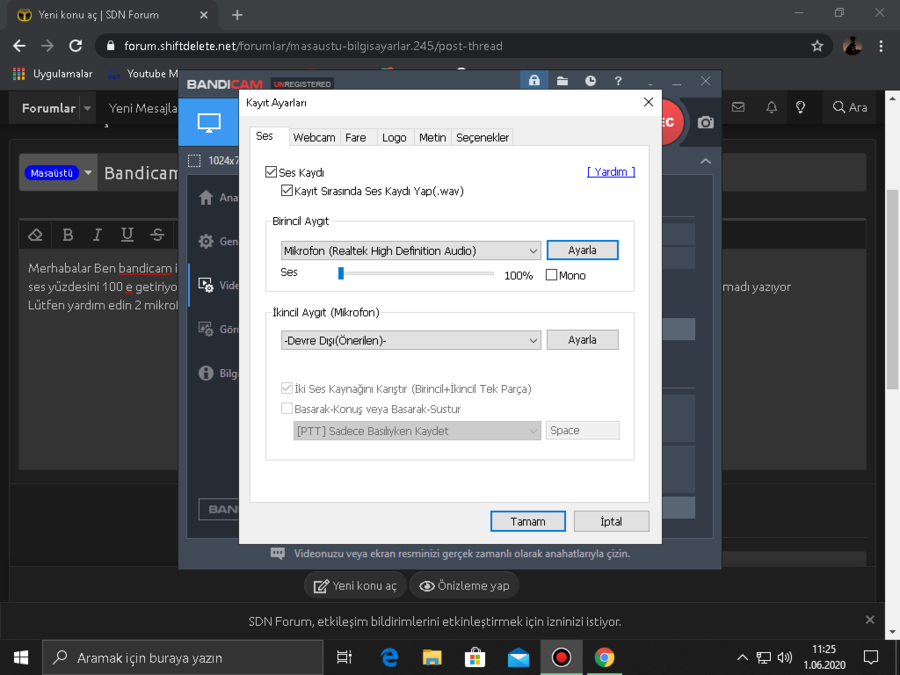Bookmark page with Chrome star icon

pos(817,46)
